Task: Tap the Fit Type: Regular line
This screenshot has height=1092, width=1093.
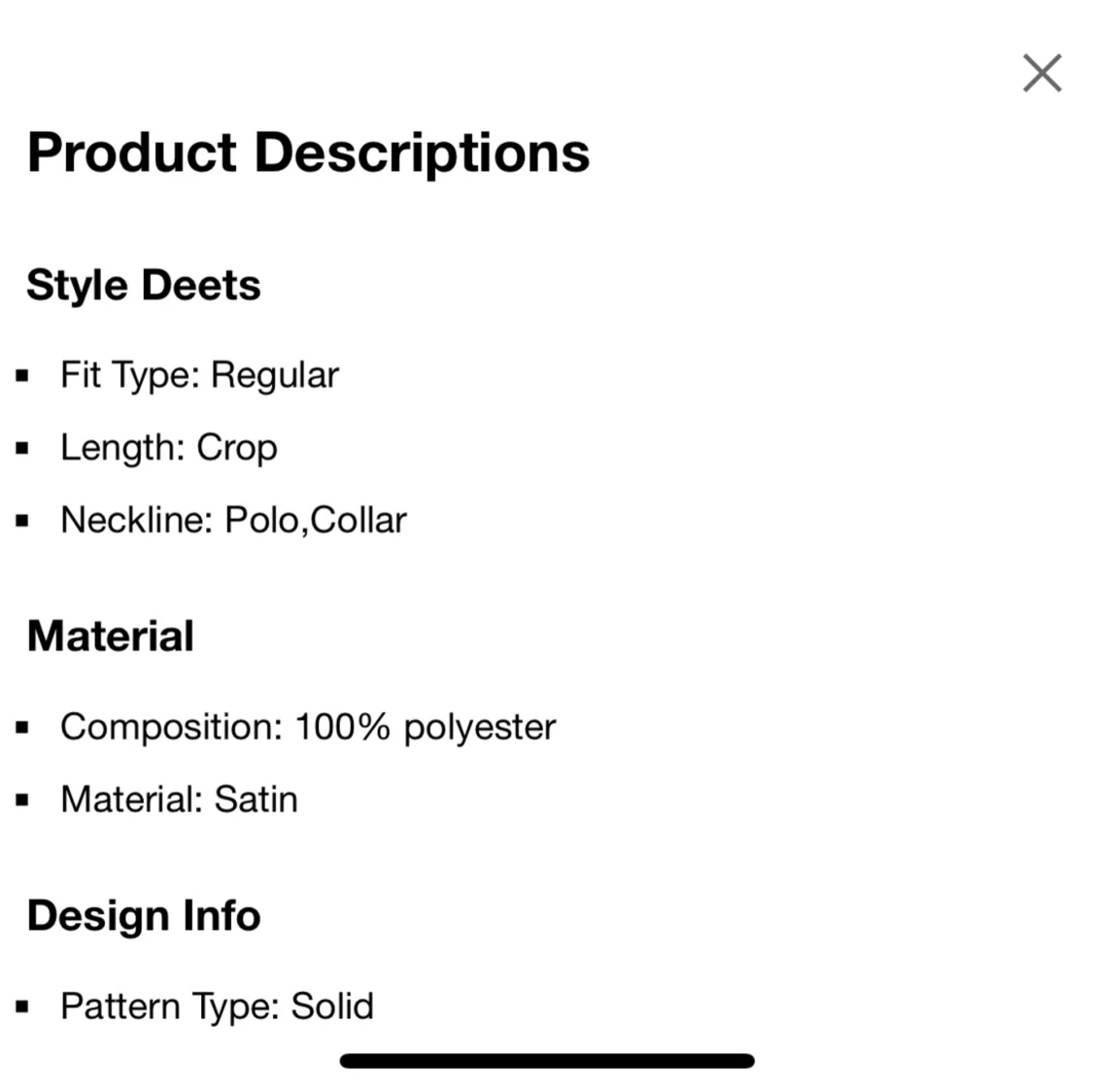Action: point(199,376)
